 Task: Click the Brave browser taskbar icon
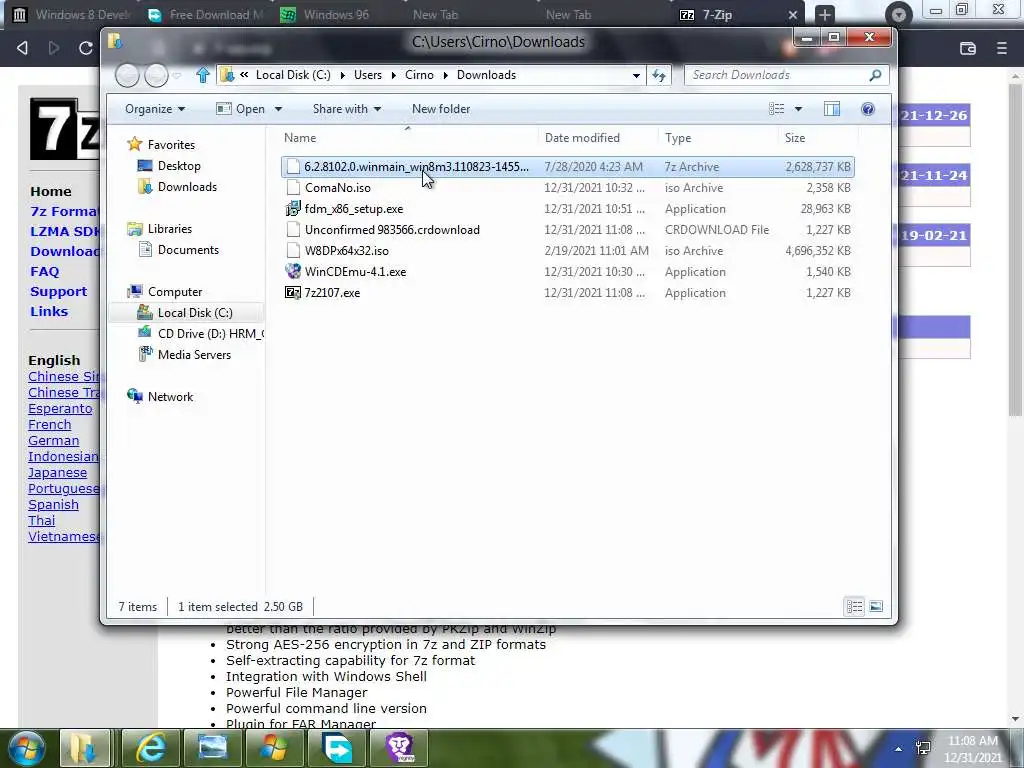coord(400,748)
